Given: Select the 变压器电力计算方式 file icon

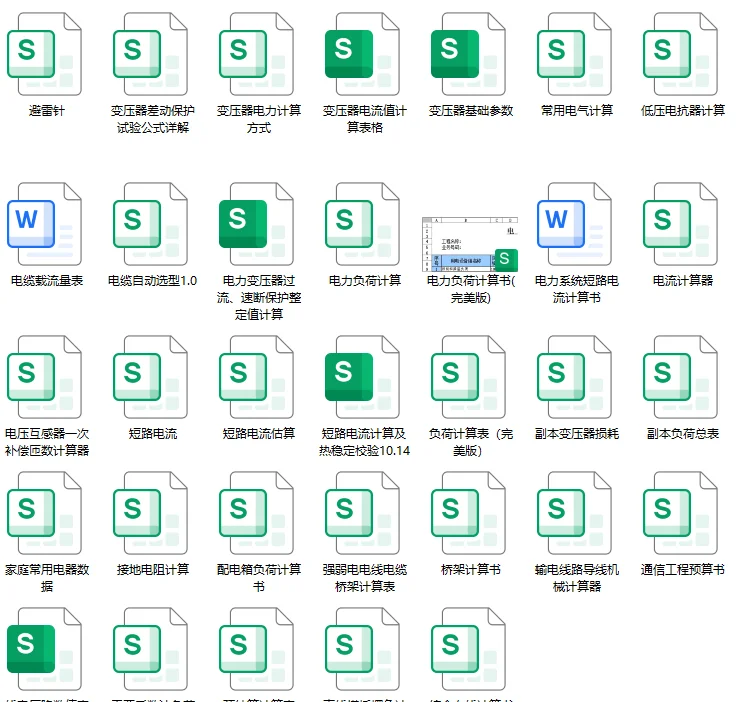Looking at the screenshot, I should click(x=257, y=54).
